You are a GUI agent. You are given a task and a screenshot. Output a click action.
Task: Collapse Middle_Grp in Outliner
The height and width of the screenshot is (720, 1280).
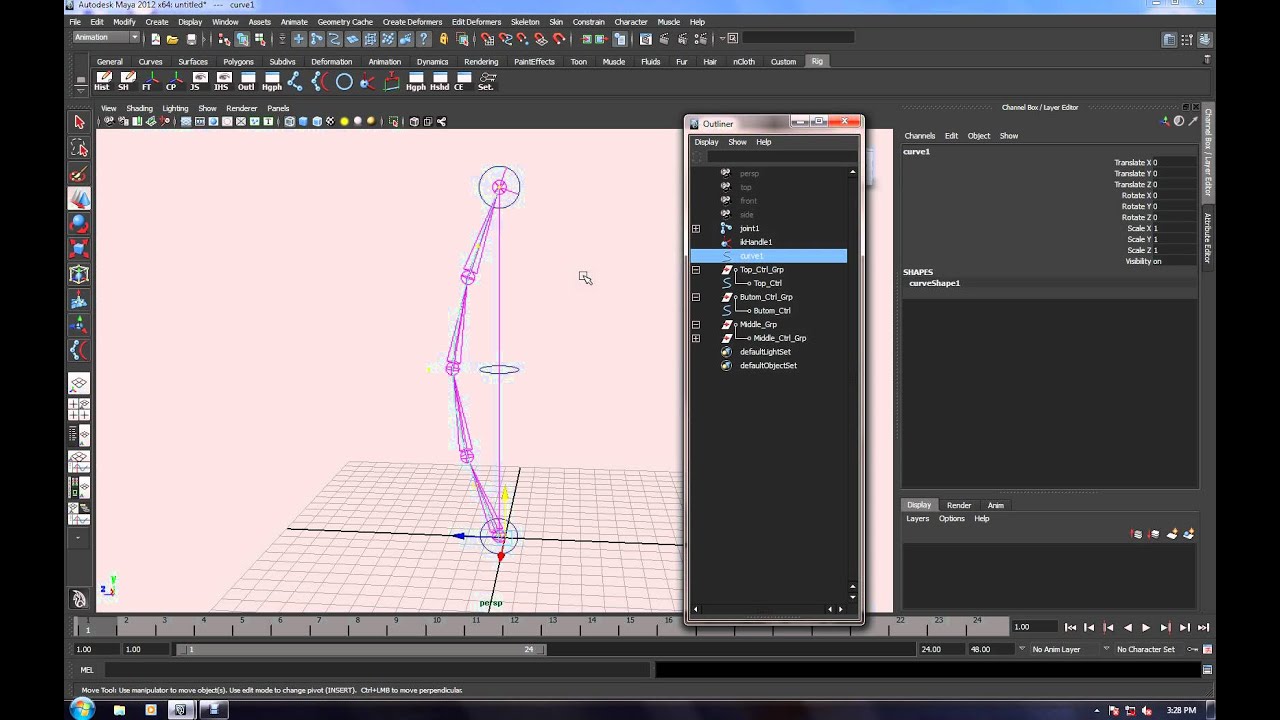click(696, 324)
